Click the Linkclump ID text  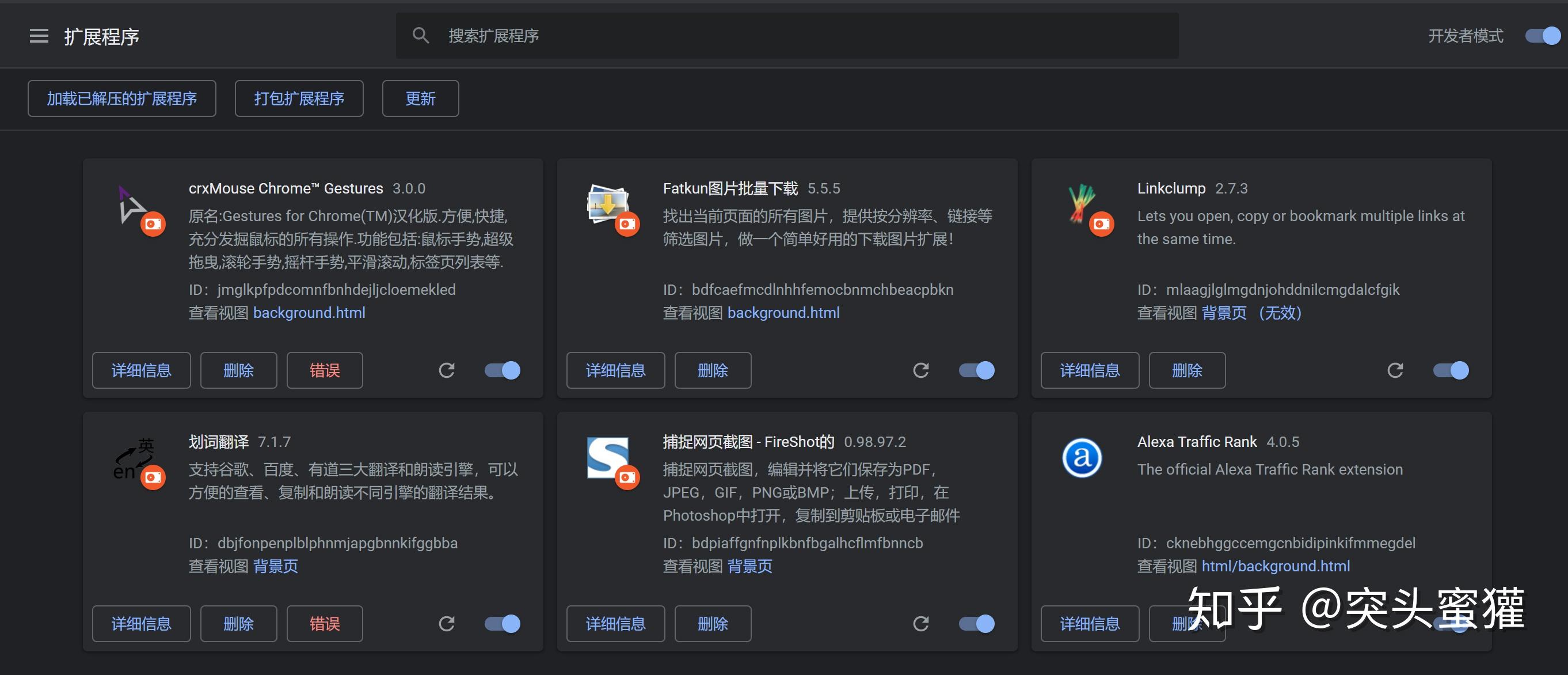1269,290
